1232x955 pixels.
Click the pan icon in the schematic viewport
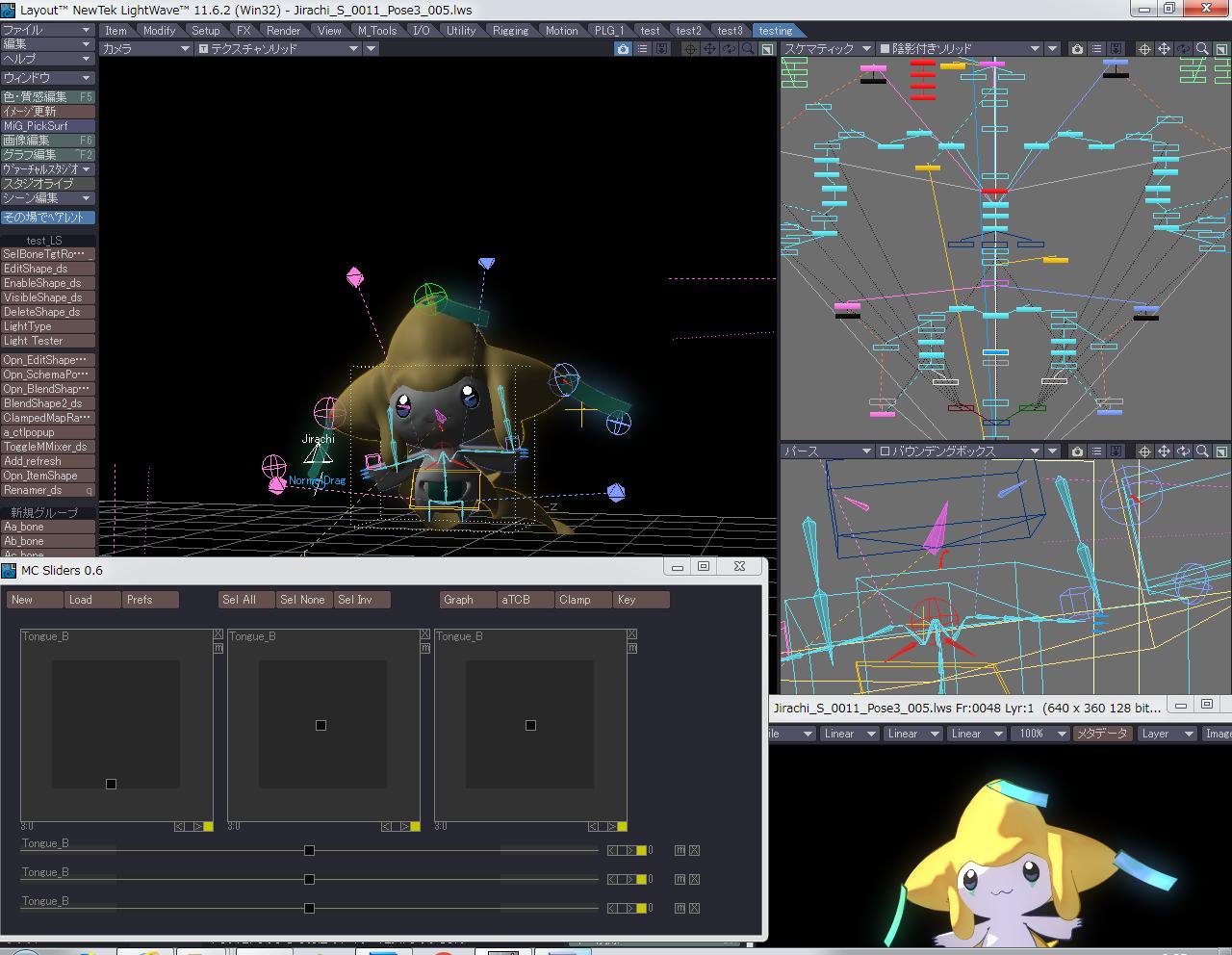(1164, 48)
